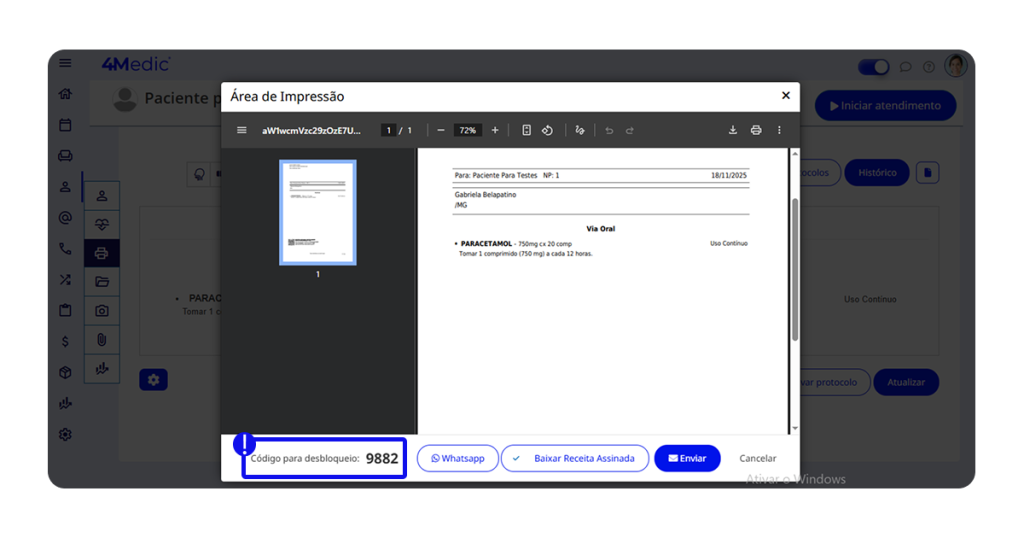Click the printer icon in PDF toolbar
1024x538 pixels.
[756, 130]
